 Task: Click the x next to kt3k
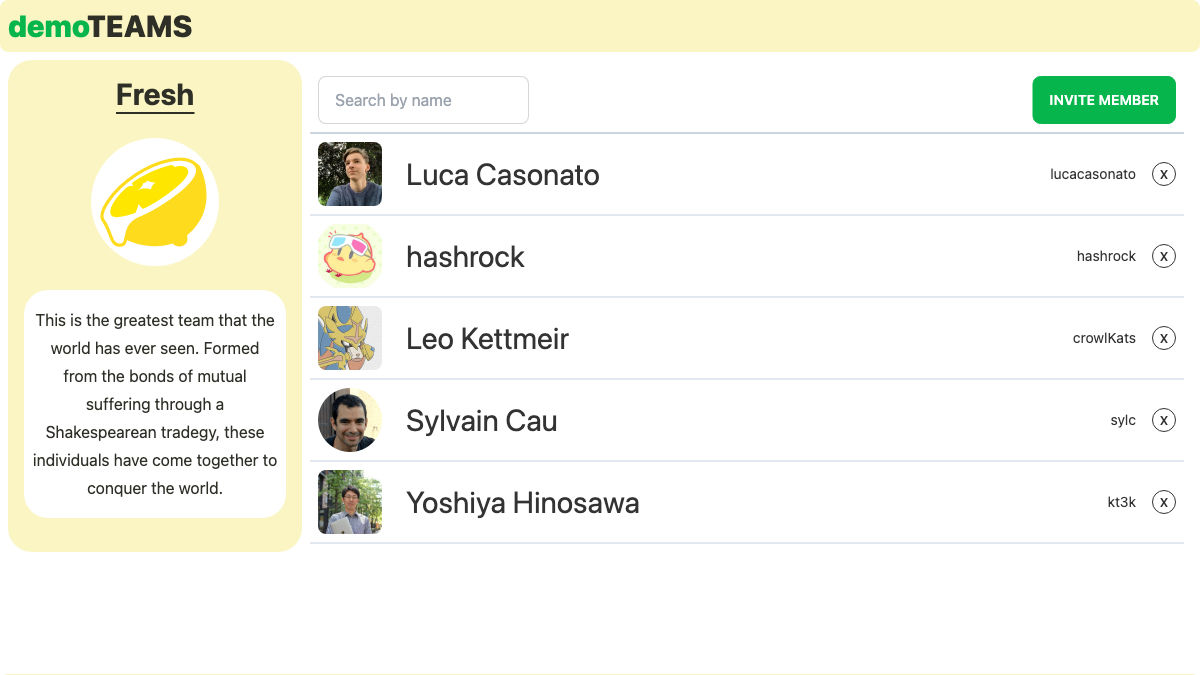pos(1164,502)
